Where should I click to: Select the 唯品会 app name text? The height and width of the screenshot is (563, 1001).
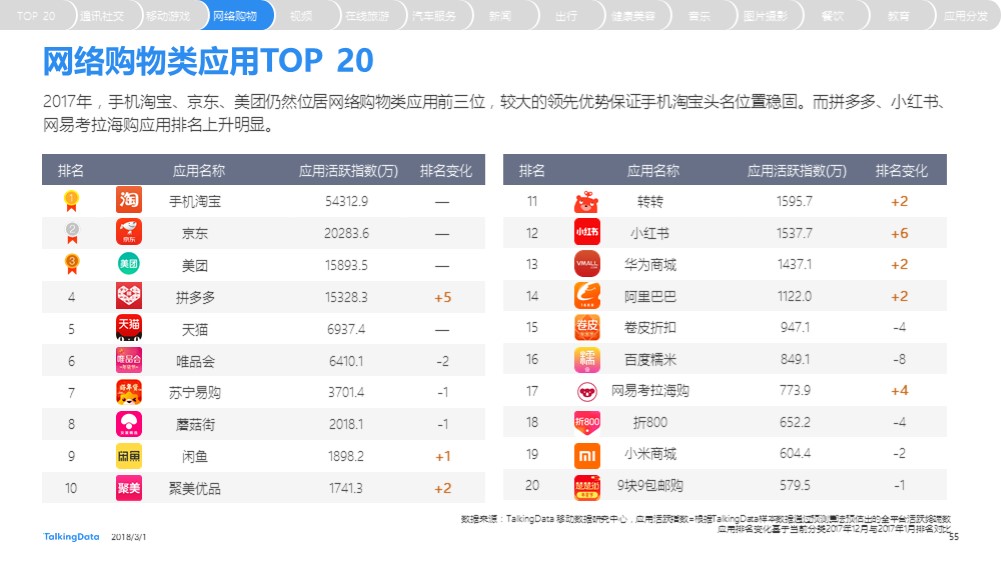(x=195, y=361)
